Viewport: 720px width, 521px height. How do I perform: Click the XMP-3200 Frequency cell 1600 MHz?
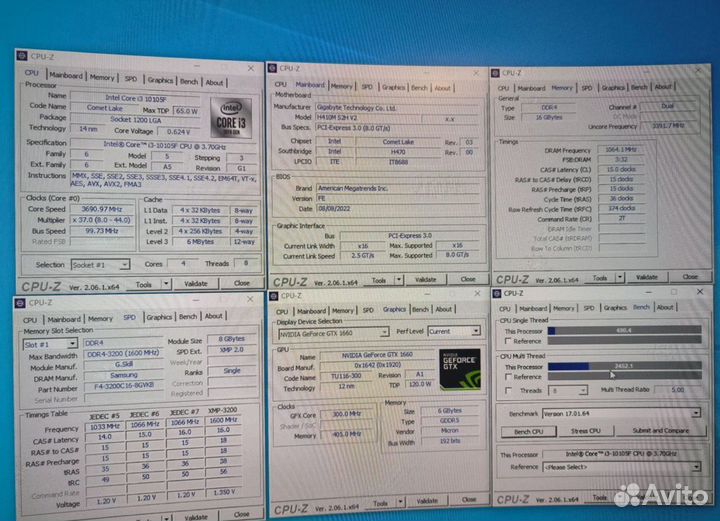(223, 420)
